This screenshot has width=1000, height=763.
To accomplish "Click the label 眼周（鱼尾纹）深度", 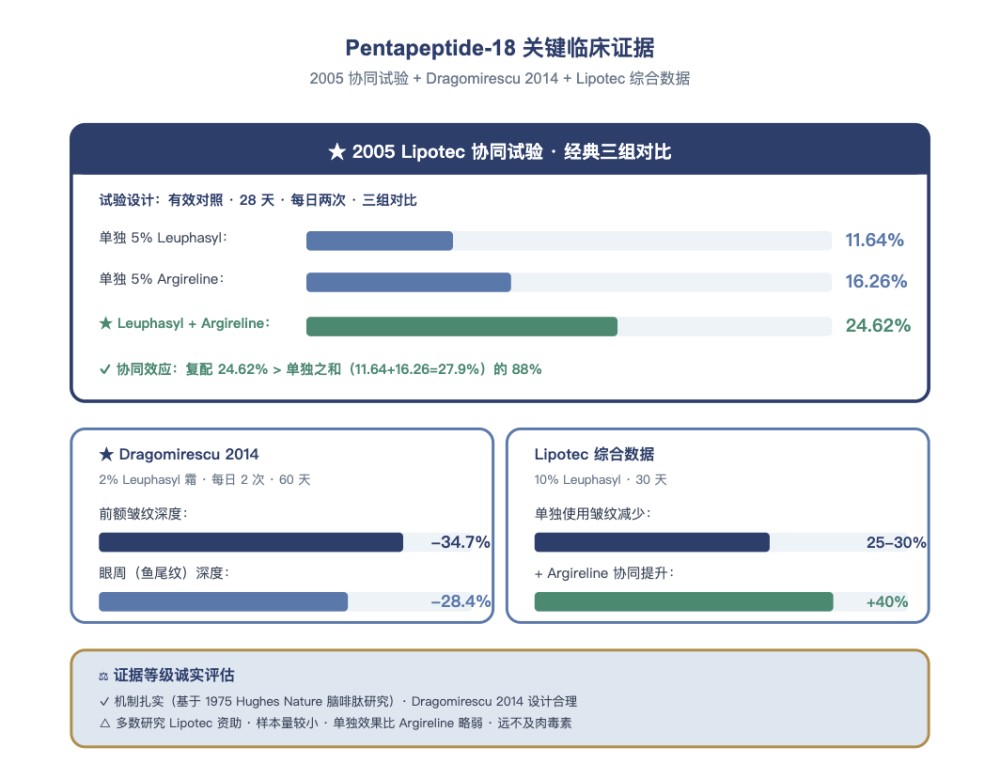I will 164,574.
